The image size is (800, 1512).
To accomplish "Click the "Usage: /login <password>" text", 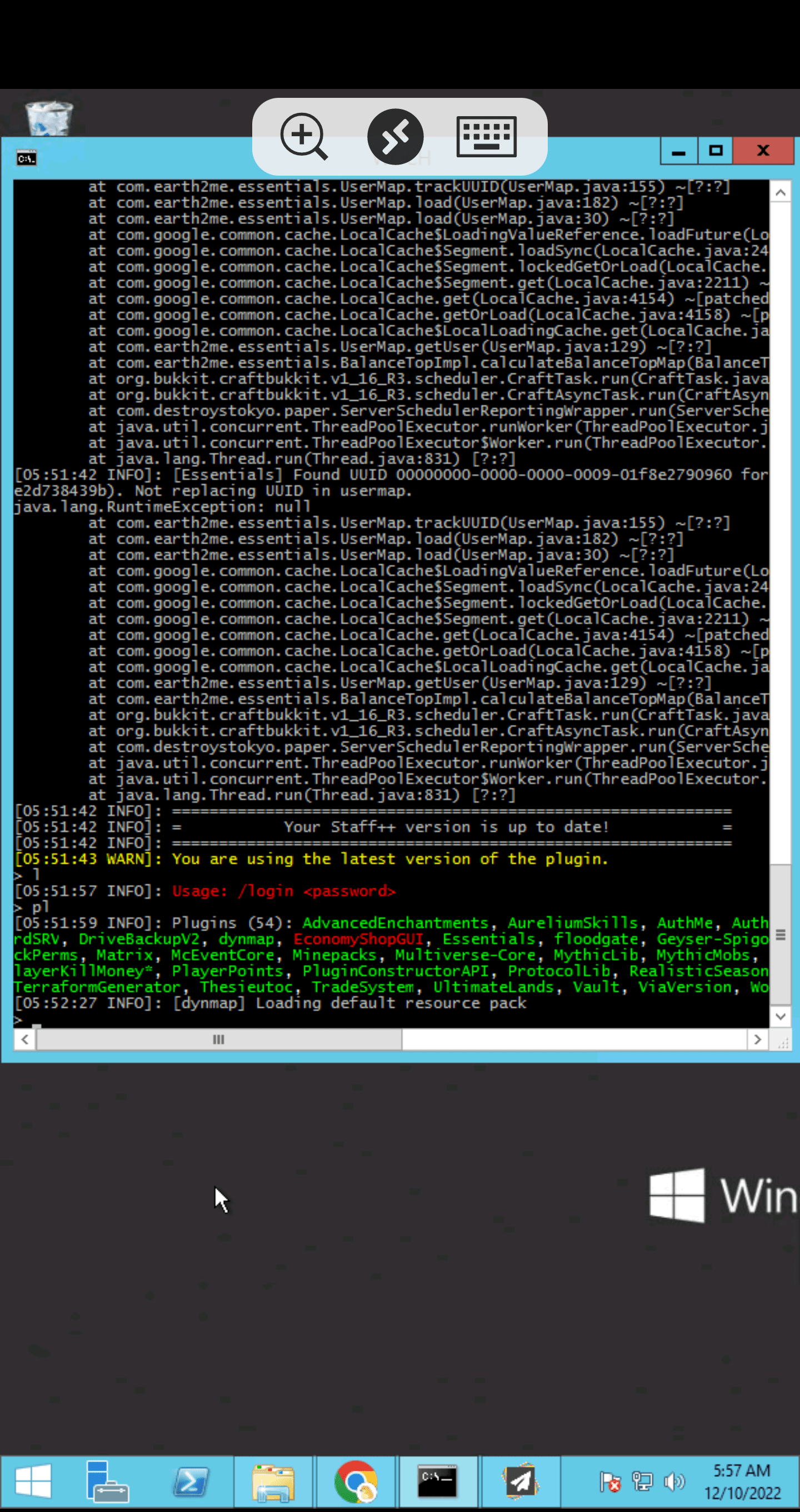I will [284, 891].
